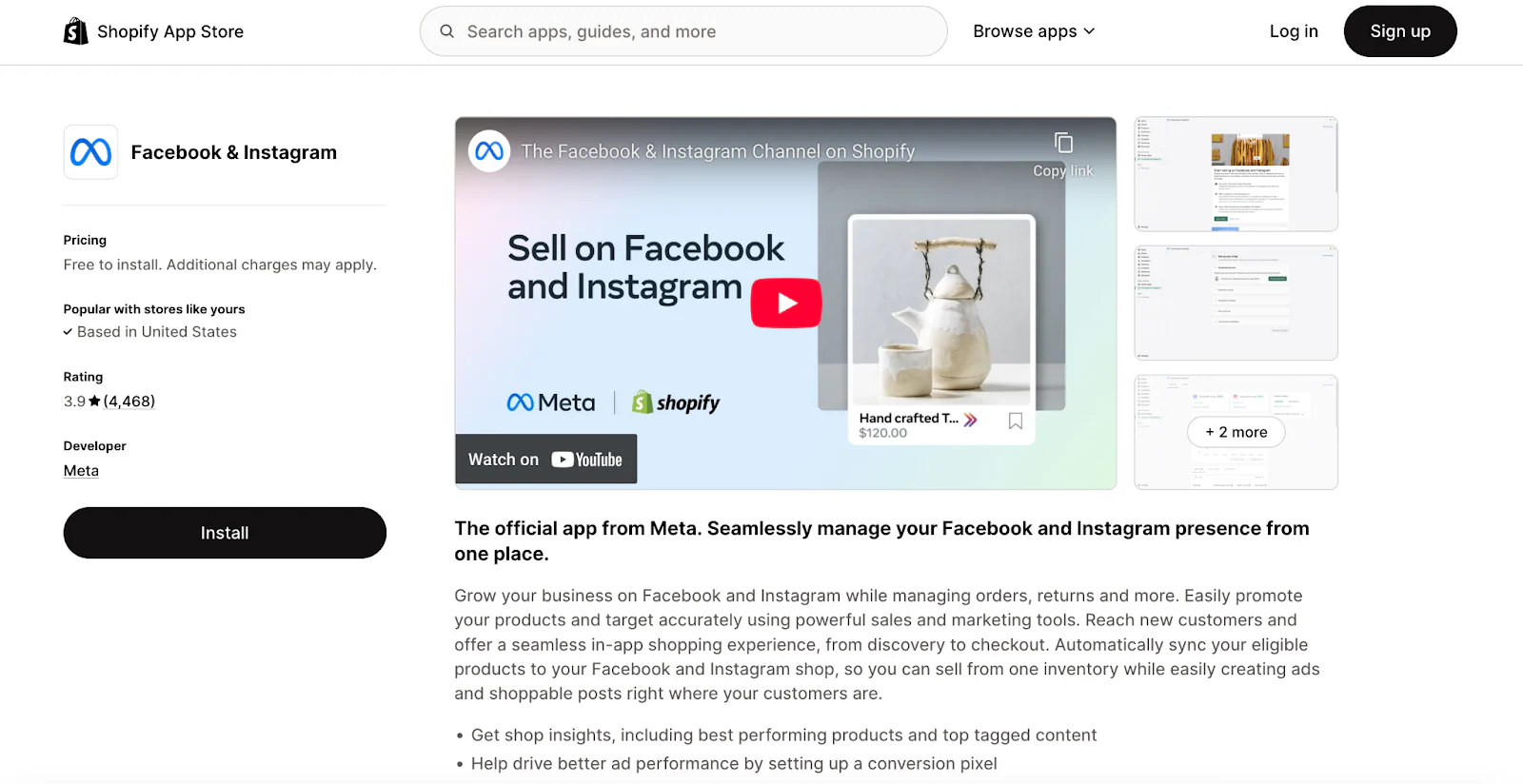The width and height of the screenshot is (1523, 784).
Task: Click the bookmark icon on the teapot product card
Action: coord(1014,420)
